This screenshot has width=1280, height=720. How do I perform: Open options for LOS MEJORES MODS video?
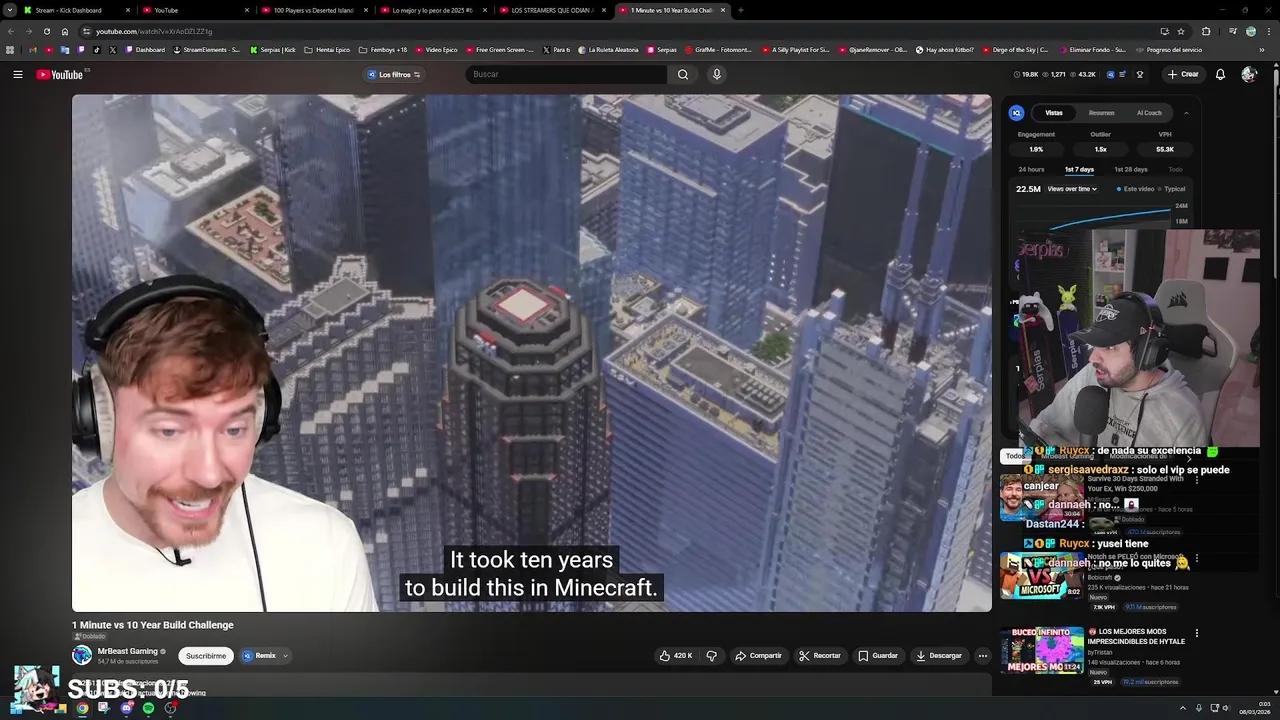click(1196, 633)
